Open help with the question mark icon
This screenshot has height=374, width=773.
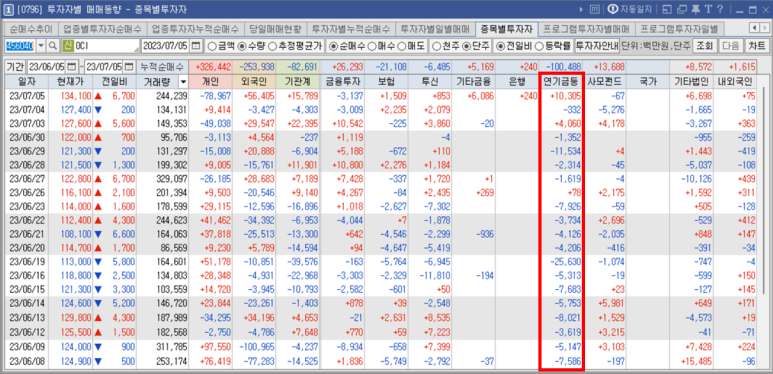720,9
